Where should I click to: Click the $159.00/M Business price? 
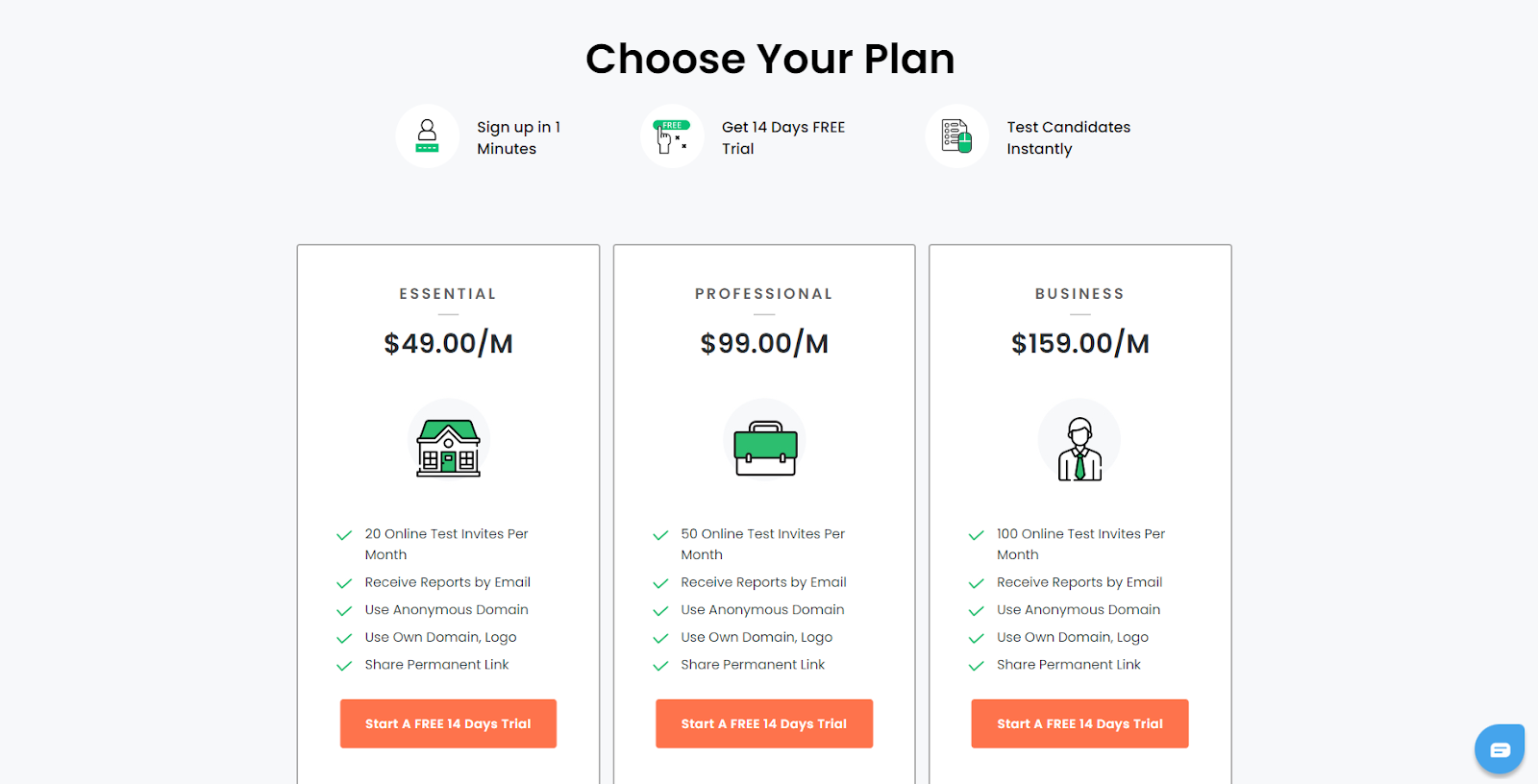tap(1079, 343)
